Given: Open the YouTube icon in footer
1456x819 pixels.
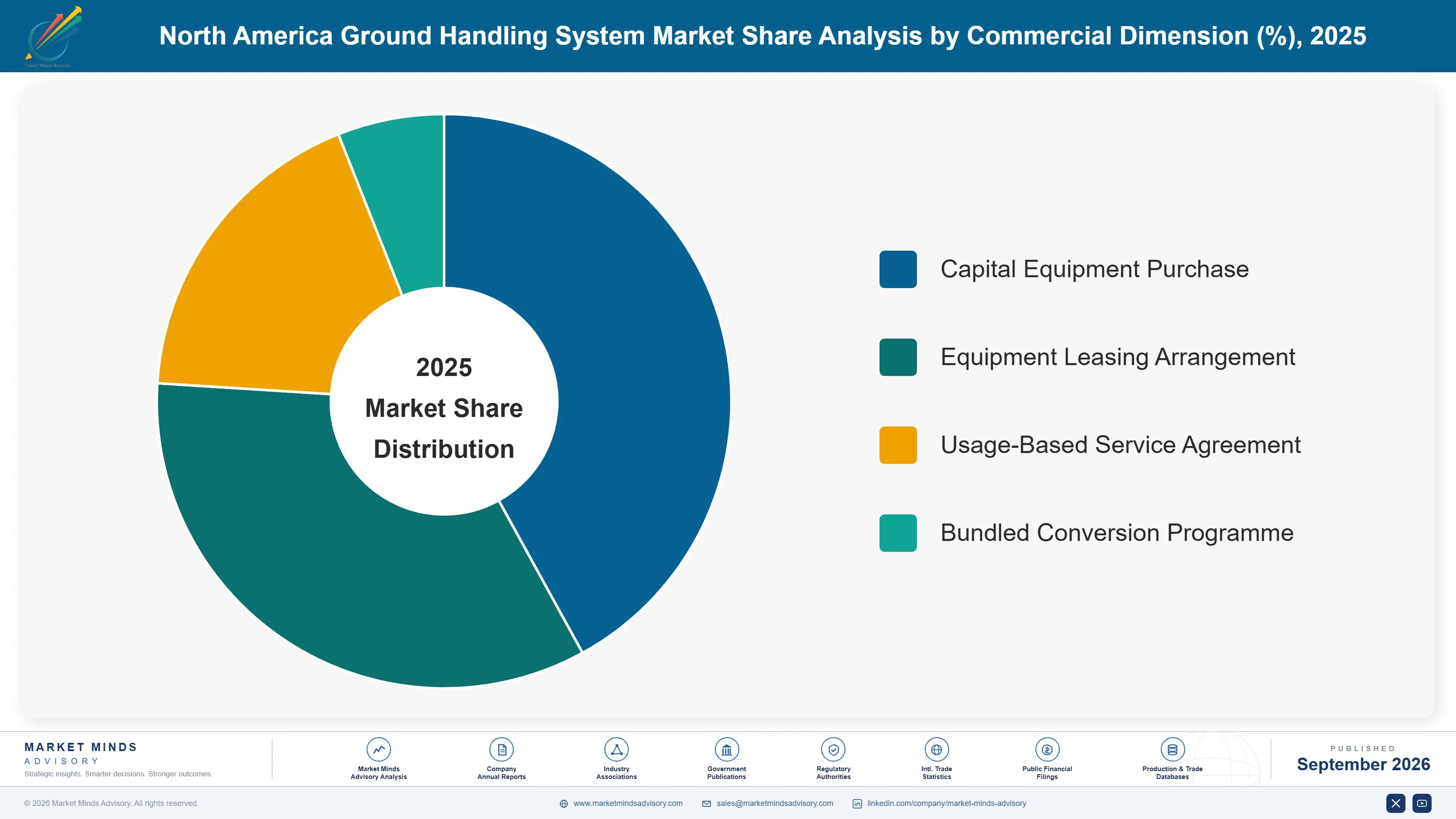Looking at the screenshot, I should coord(1422,803).
